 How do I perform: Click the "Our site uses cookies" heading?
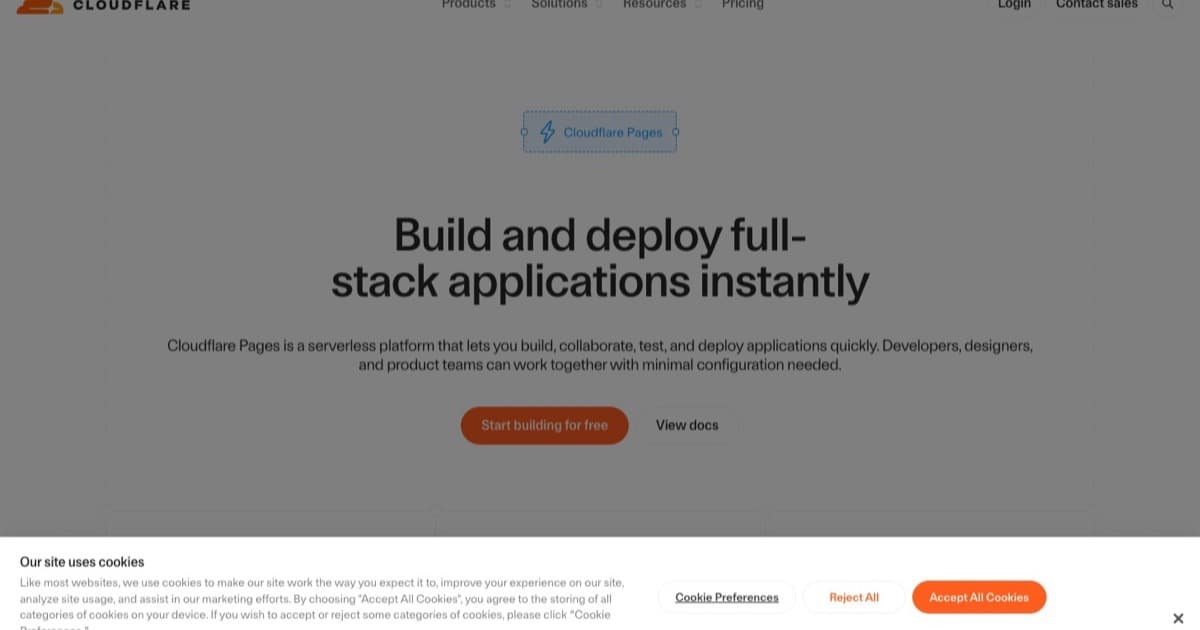(x=82, y=562)
